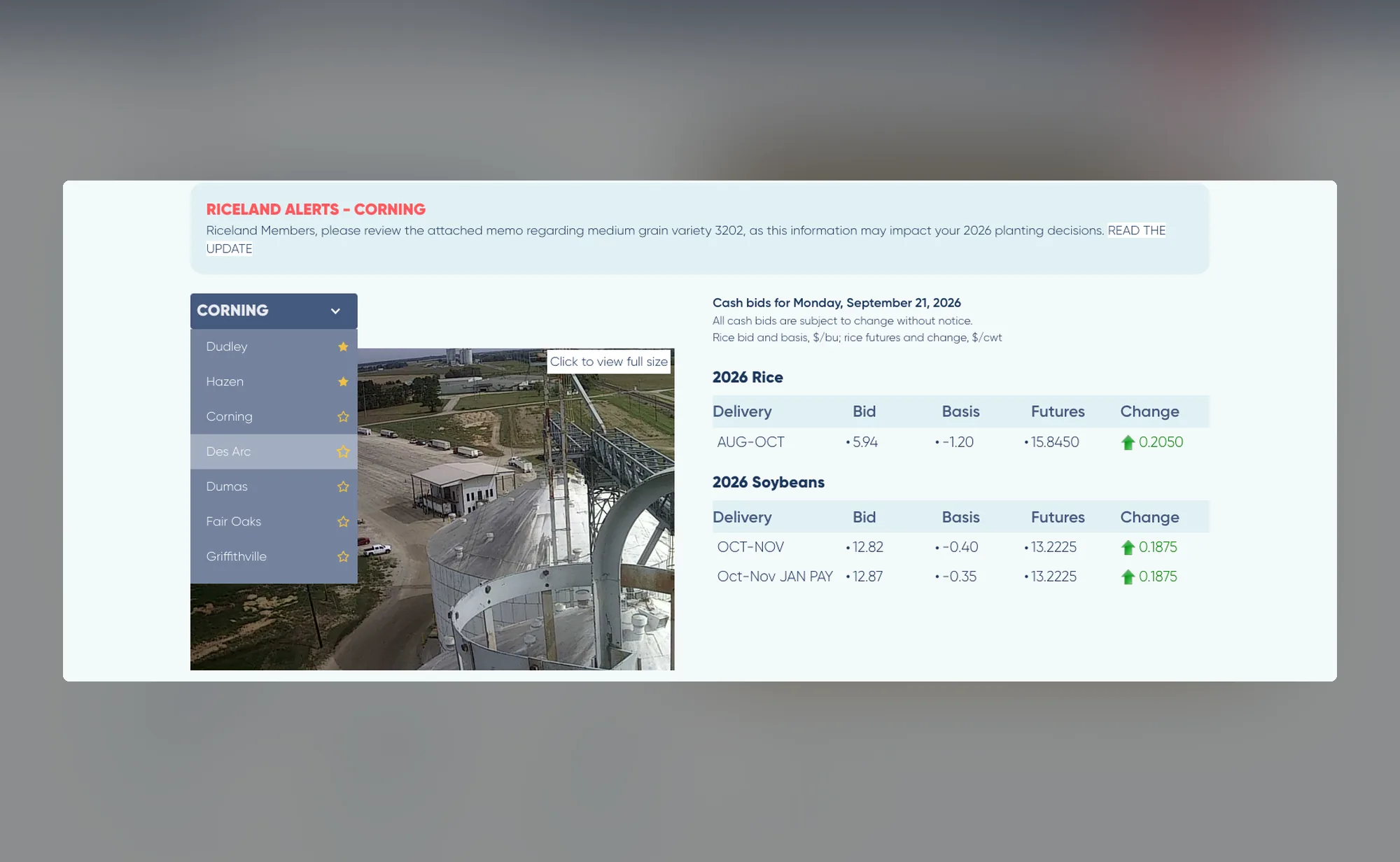Toggle favorite star for Dumas
The image size is (1400, 862).
click(x=343, y=486)
